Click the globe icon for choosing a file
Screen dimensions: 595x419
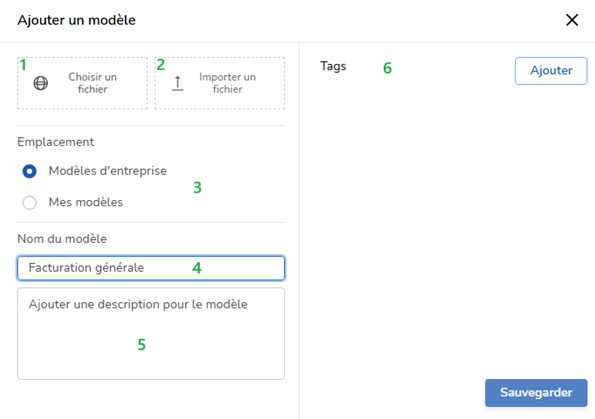pyautogui.click(x=41, y=83)
